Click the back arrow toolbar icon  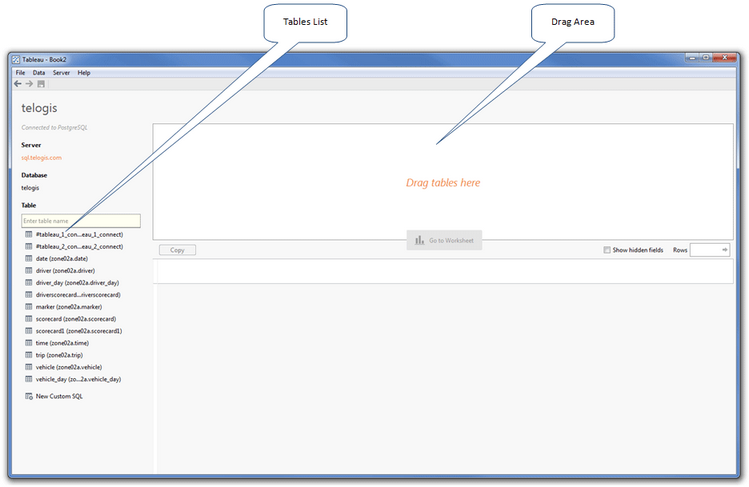18,84
